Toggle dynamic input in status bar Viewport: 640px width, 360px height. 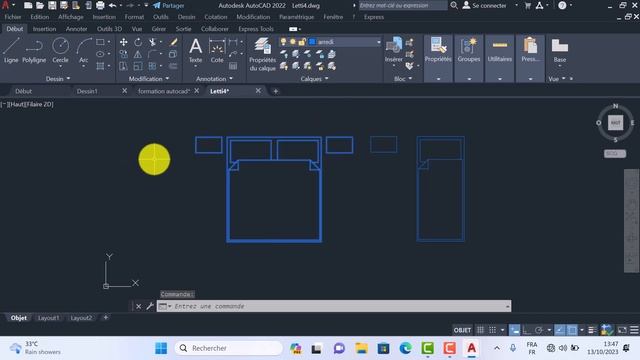point(514,330)
